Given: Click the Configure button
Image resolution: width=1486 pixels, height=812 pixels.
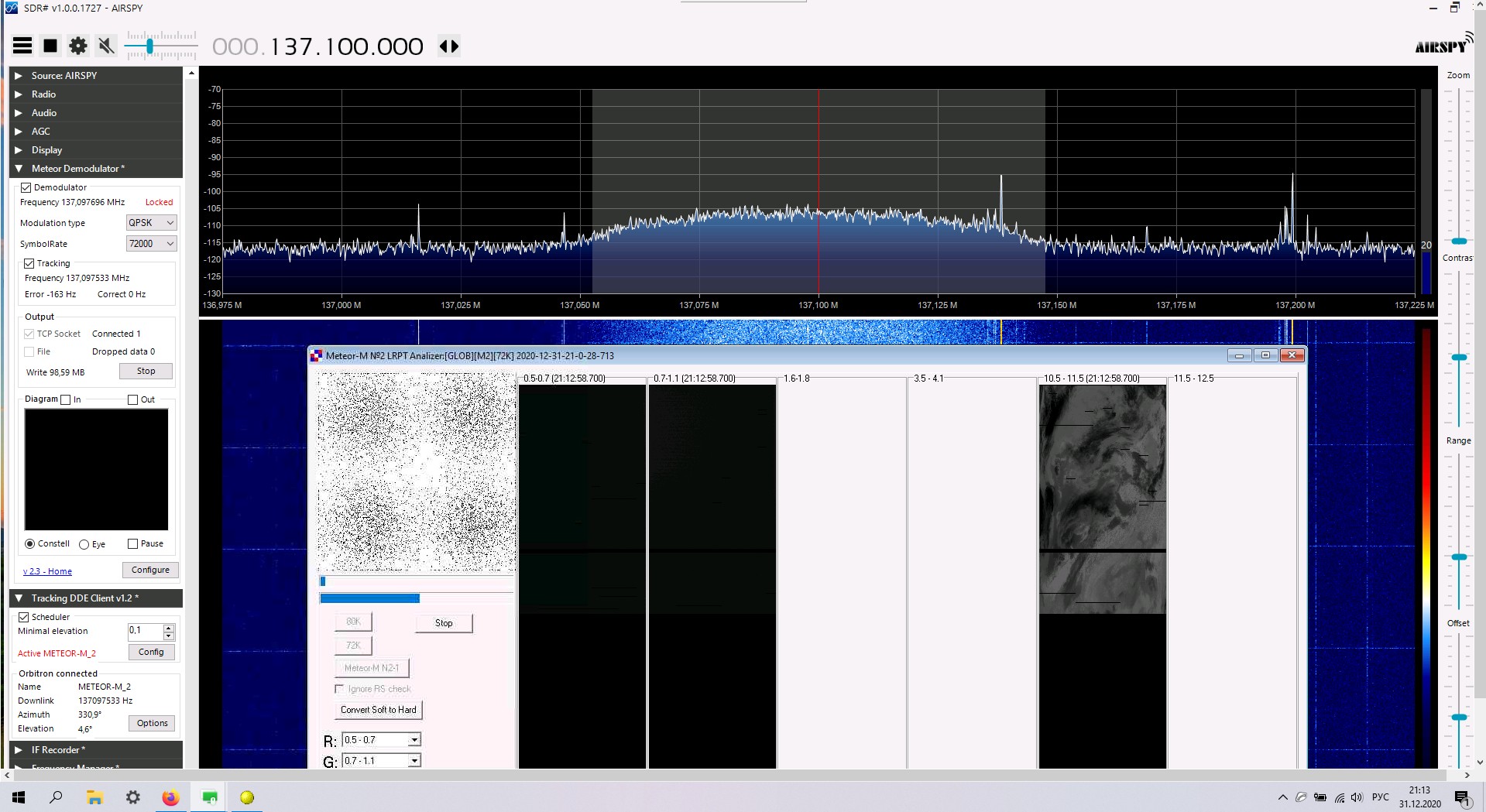Looking at the screenshot, I should 150,570.
